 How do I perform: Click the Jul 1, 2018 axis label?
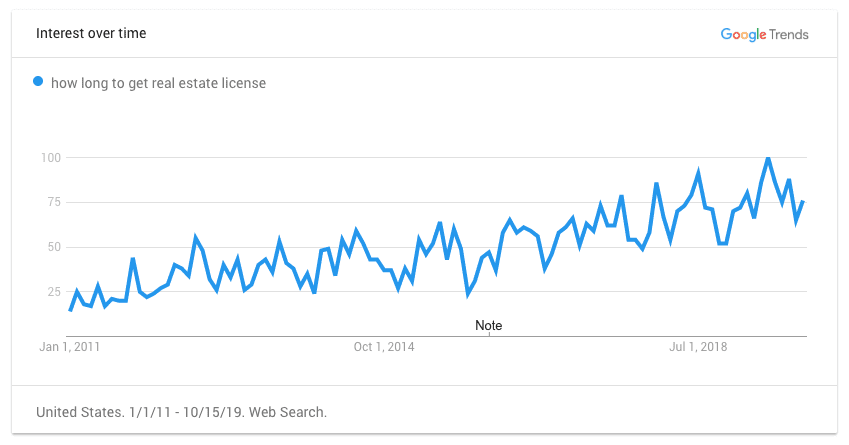tap(698, 347)
